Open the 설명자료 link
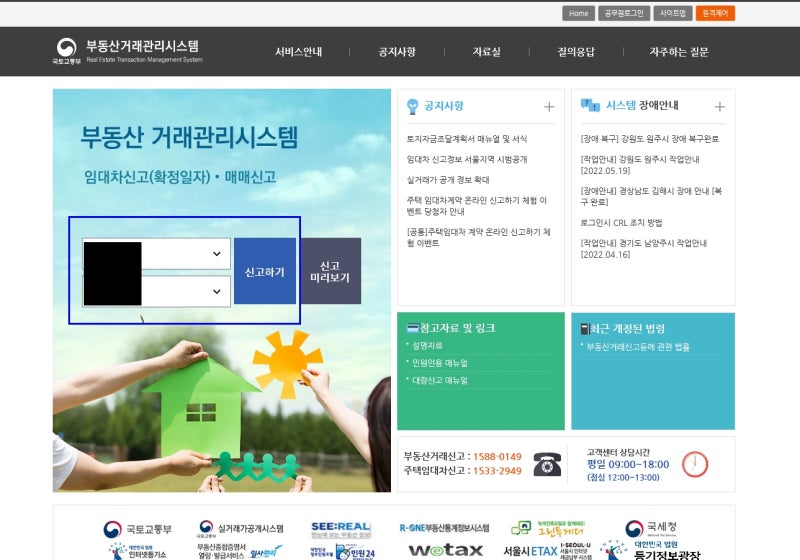 point(427,346)
